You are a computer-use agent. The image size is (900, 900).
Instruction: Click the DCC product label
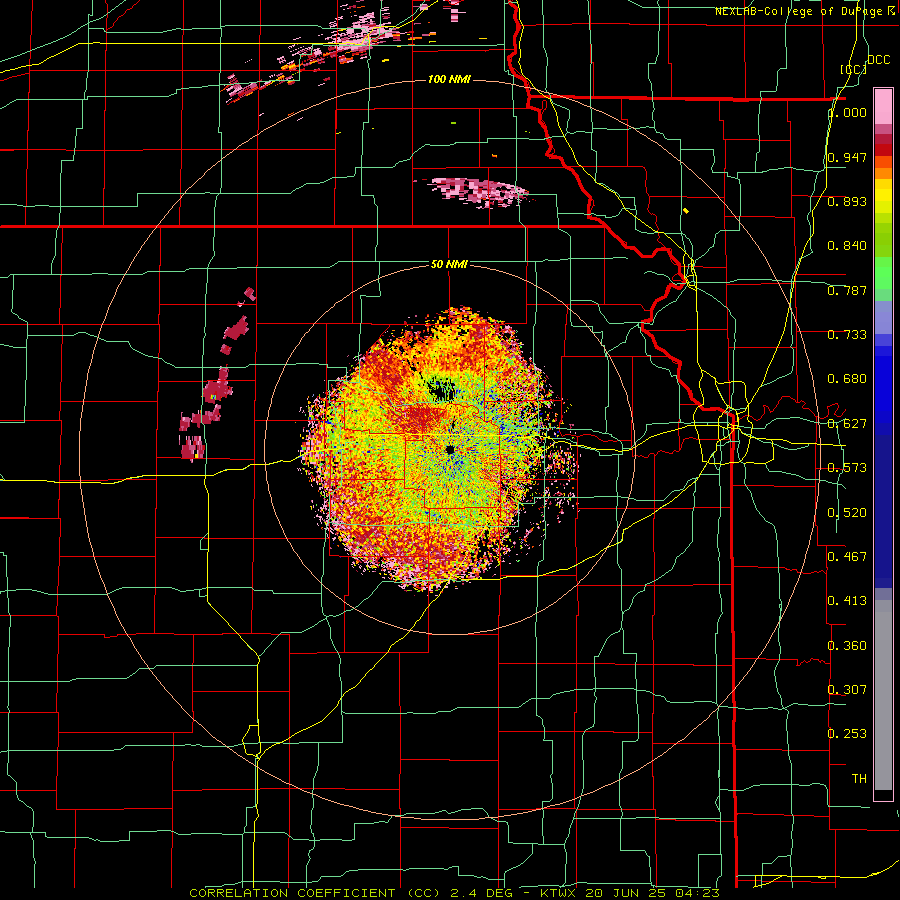pos(878,60)
